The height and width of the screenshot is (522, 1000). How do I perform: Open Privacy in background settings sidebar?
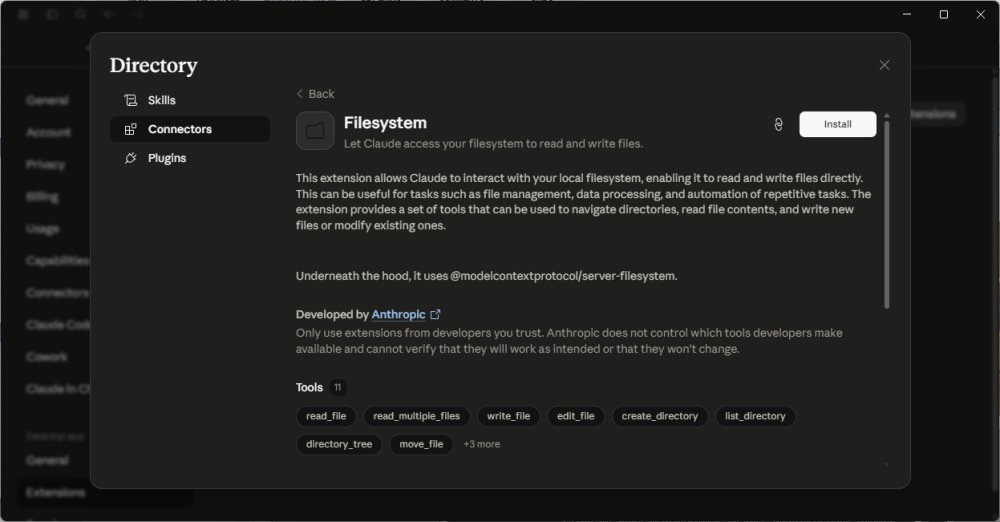pyautogui.click(x=45, y=165)
